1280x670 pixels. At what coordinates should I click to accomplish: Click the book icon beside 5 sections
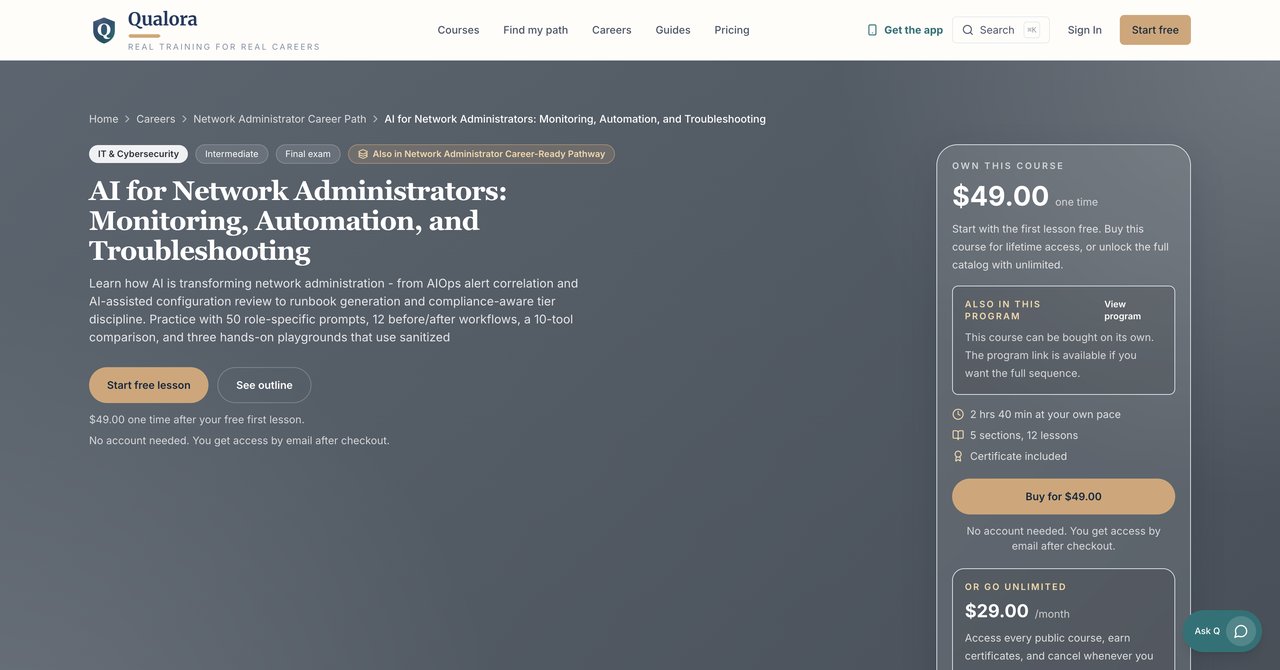pos(958,435)
